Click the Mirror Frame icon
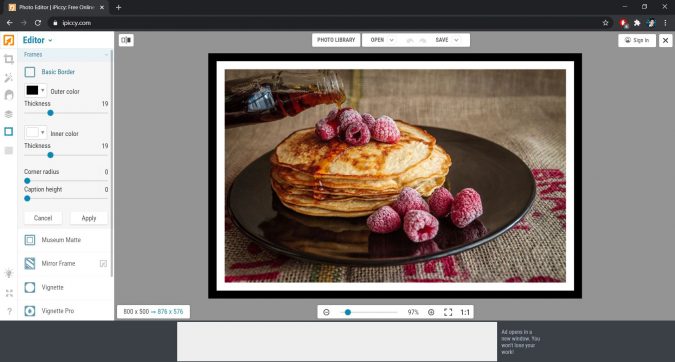The width and height of the screenshot is (675, 362). point(30,263)
